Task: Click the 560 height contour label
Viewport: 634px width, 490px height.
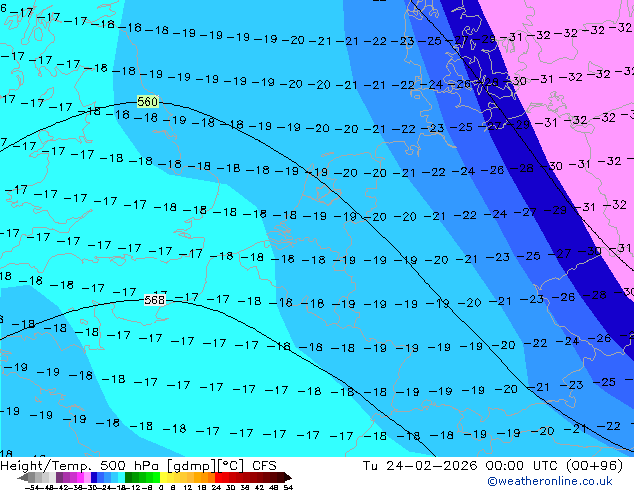Action: pos(148,101)
